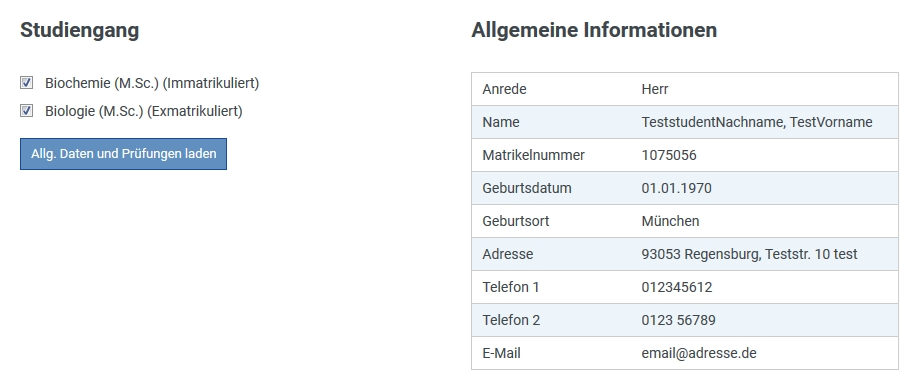Viewport: 914px width, 387px height.
Task: Select the Geburtsort value München
Action: (x=670, y=221)
